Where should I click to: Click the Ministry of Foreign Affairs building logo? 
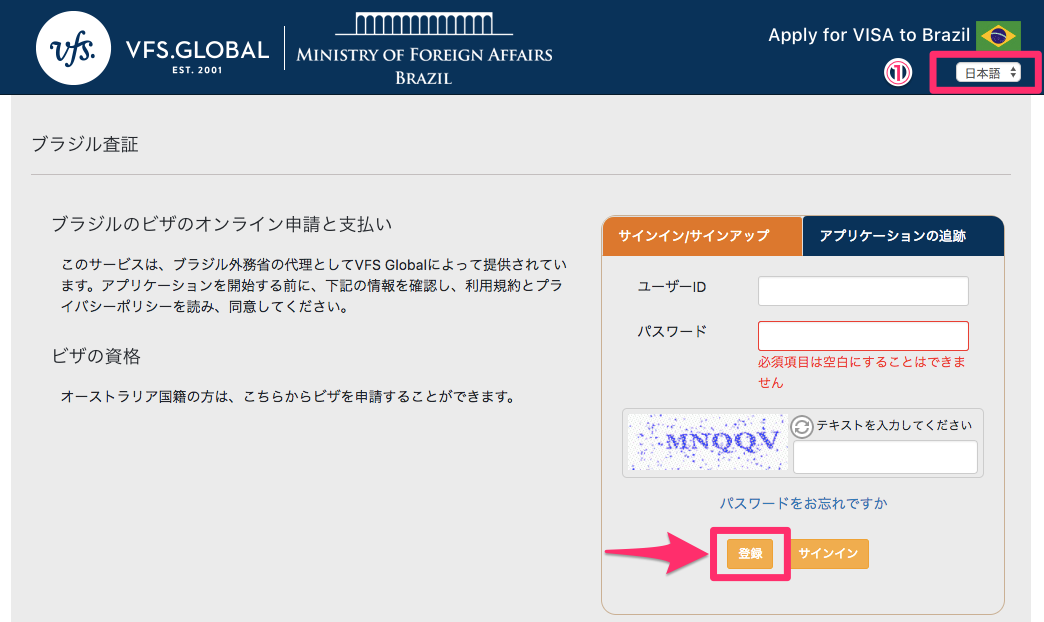coord(424,24)
